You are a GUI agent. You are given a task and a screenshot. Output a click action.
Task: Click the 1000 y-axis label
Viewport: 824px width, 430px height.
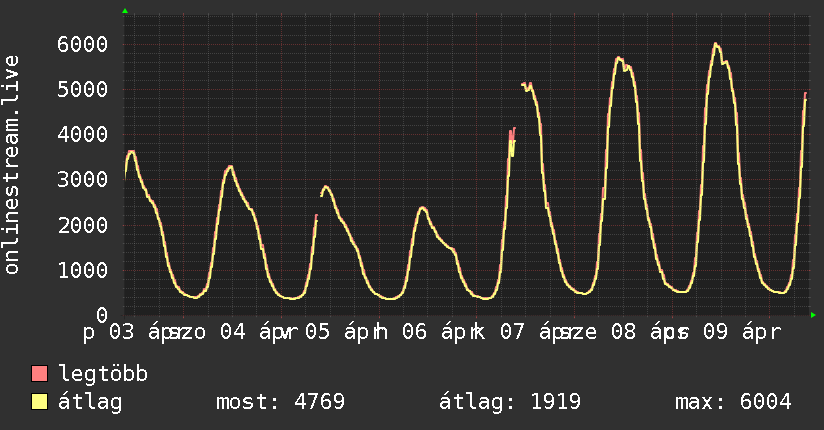coord(83,270)
